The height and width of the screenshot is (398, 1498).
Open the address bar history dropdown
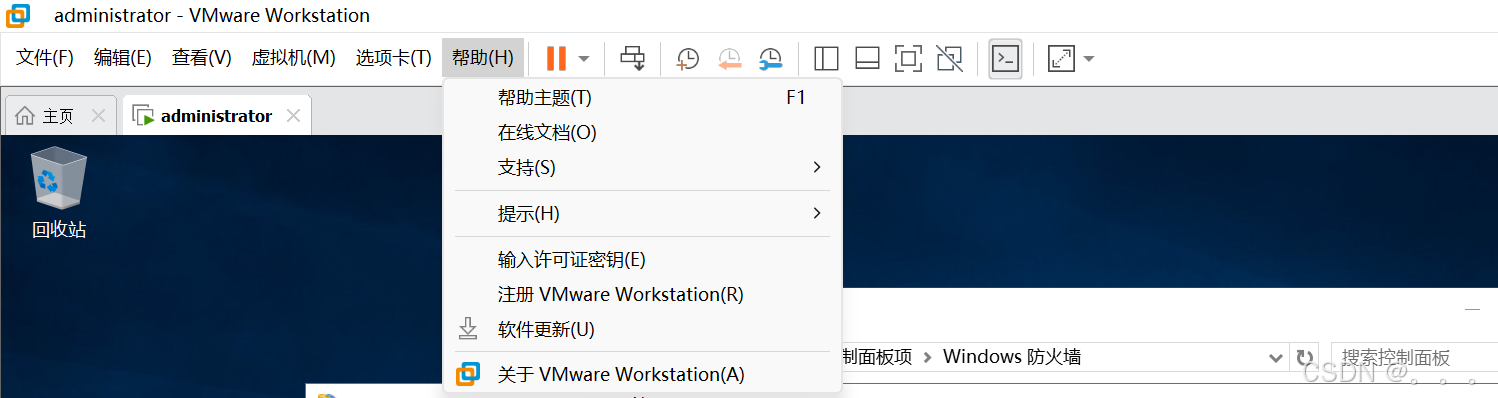pyautogui.click(x=1275, y=358)
